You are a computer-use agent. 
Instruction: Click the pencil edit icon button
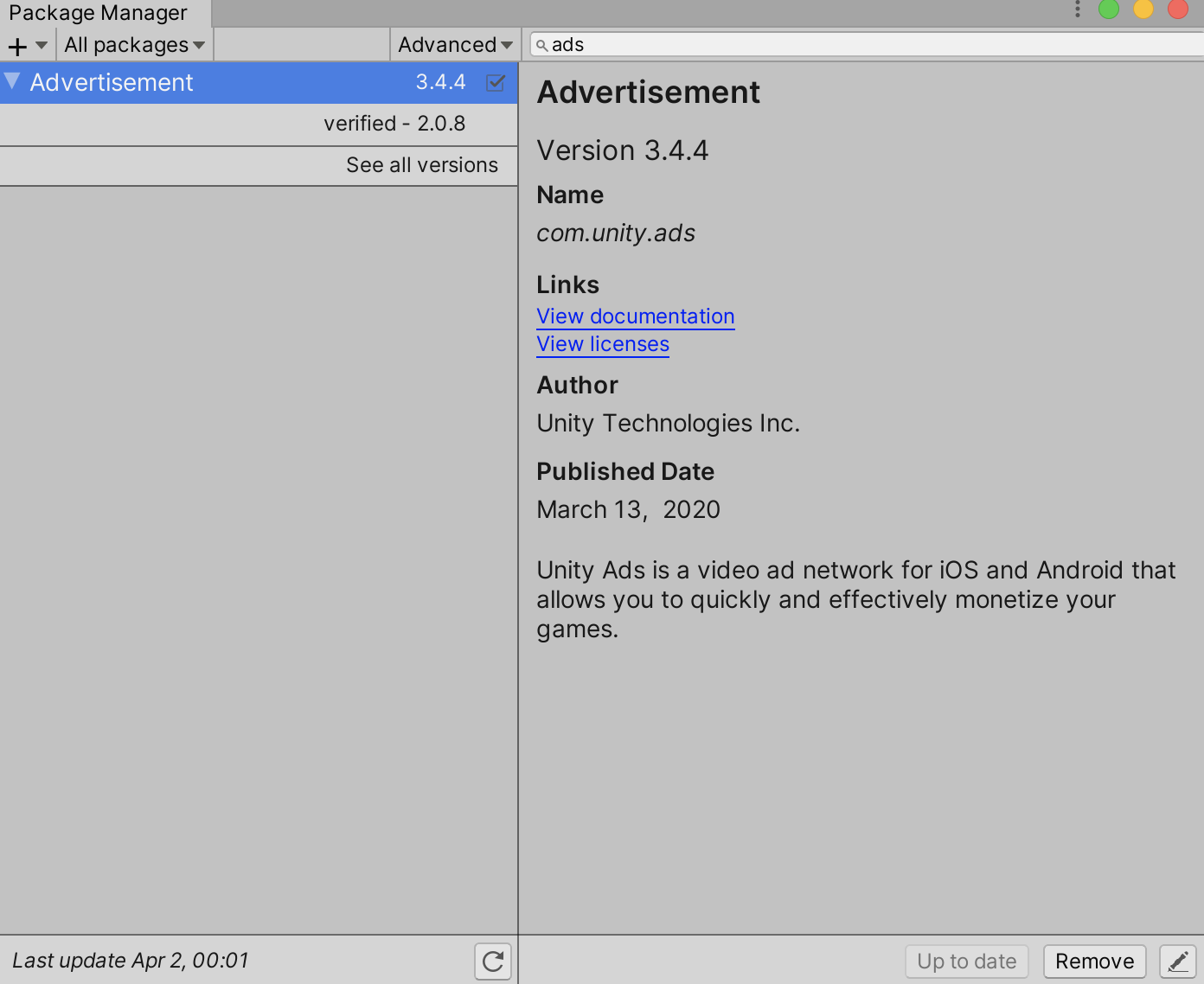(x=1178, y=962)
